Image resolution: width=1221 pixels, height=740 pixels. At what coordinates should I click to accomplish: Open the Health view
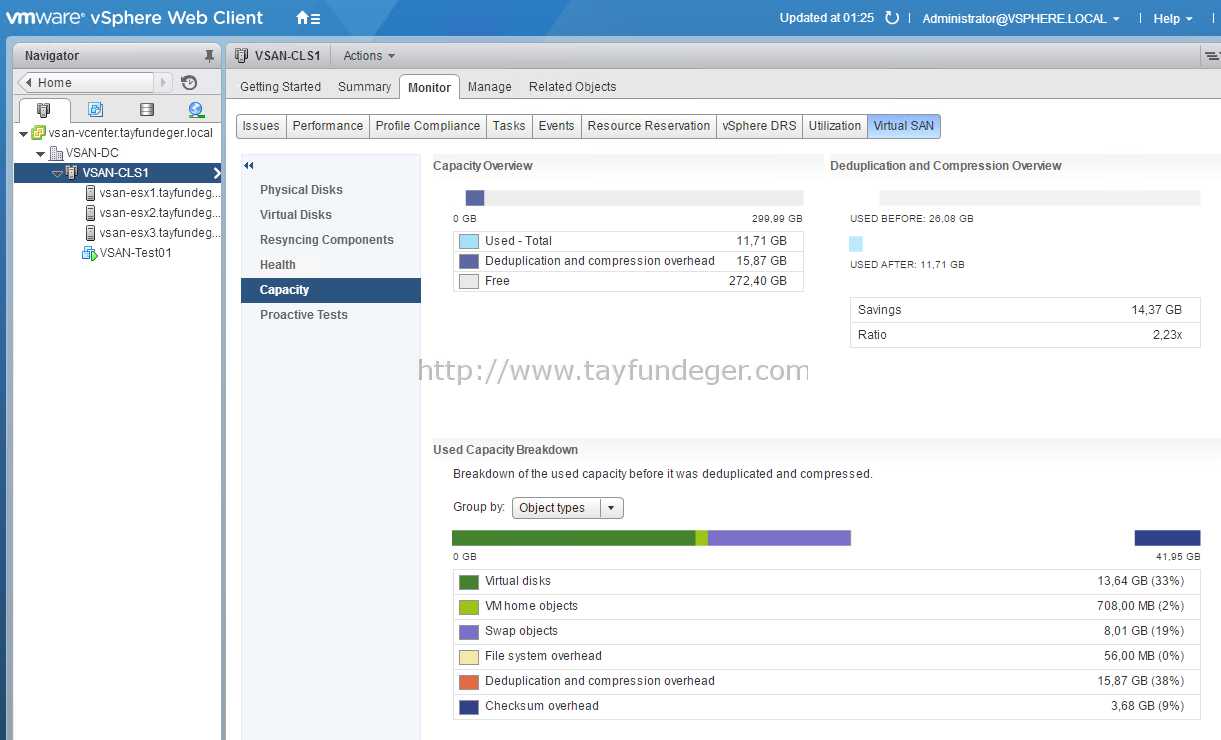(x=278, y=265)
